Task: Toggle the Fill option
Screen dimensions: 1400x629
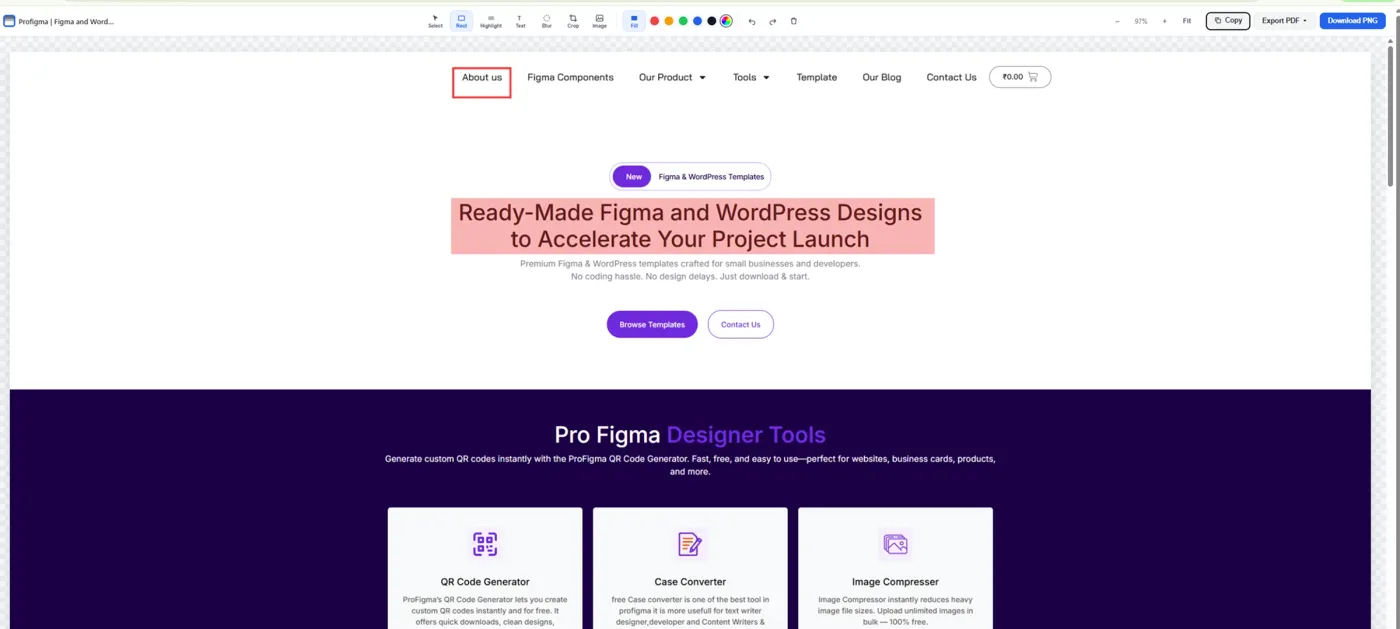Action: pos(634,20)
